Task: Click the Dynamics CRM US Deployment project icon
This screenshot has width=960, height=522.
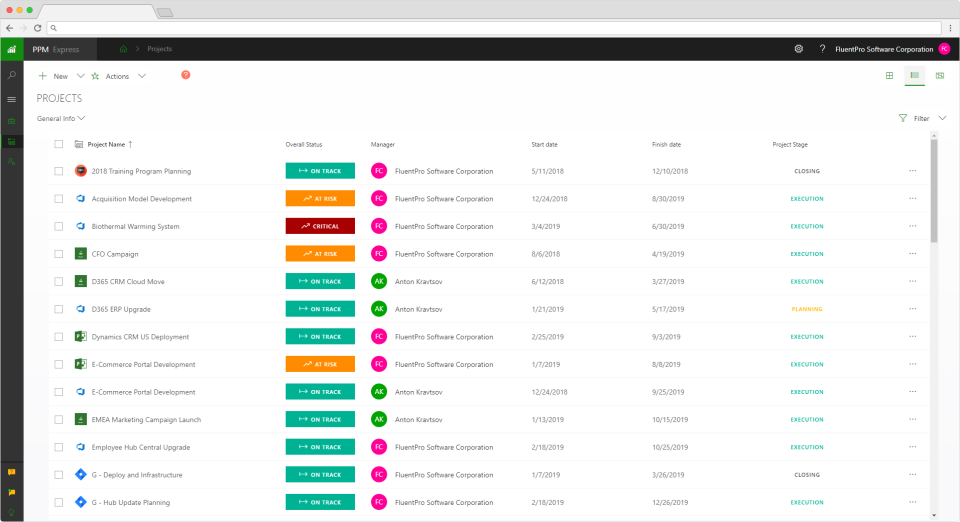Action: point(80,336)
